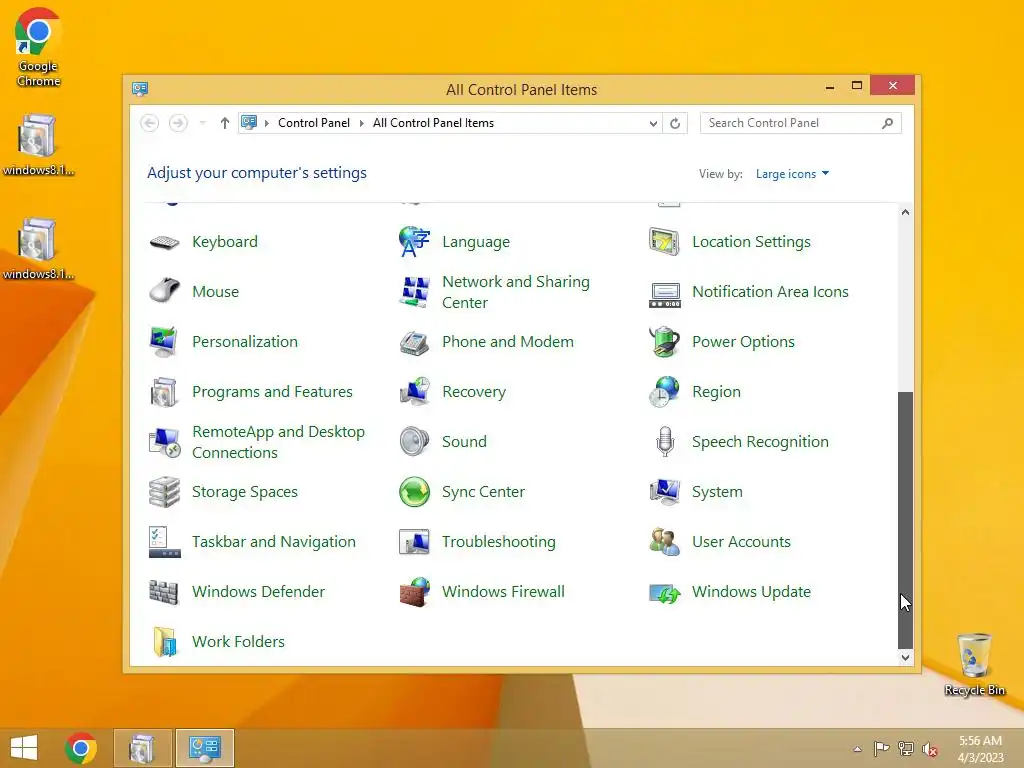The width and height of the screenshot is (1024, 768).
Task: Click the search magnifier icon
Action: (887, 123)
